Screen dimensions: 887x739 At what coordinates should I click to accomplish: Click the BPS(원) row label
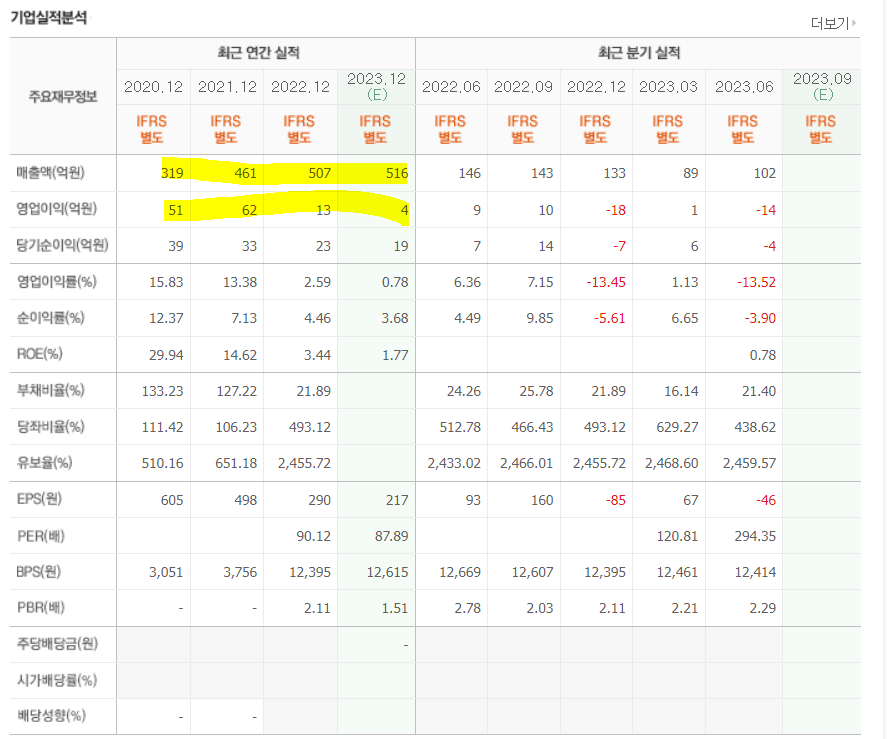(x=38, y=572)
